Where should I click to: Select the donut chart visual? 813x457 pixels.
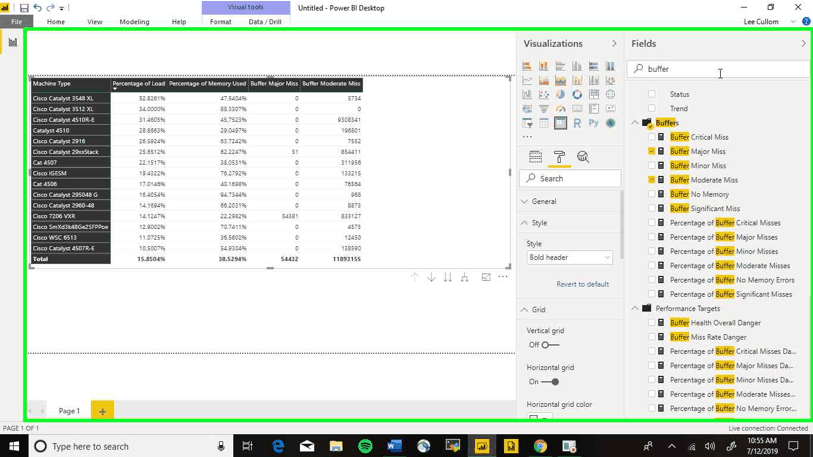click(577, 94)
